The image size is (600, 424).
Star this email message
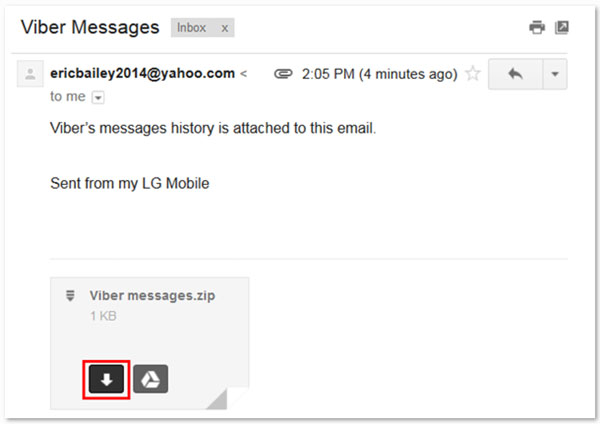473,74
